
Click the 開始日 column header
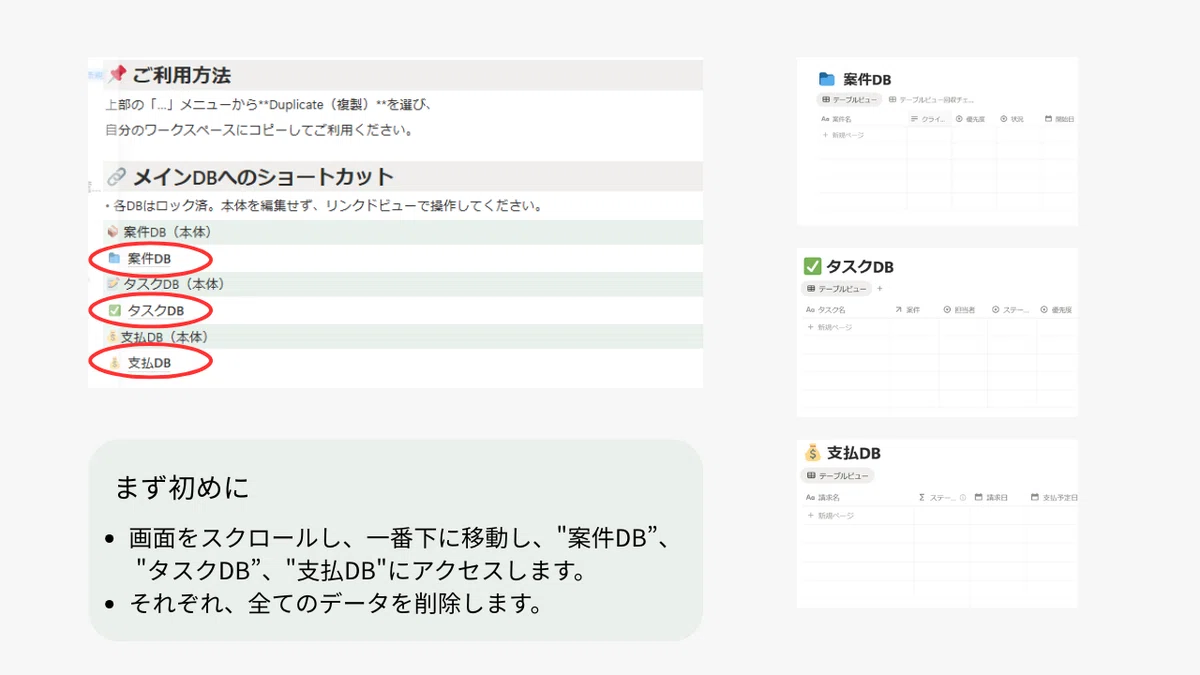(1060, 119)
